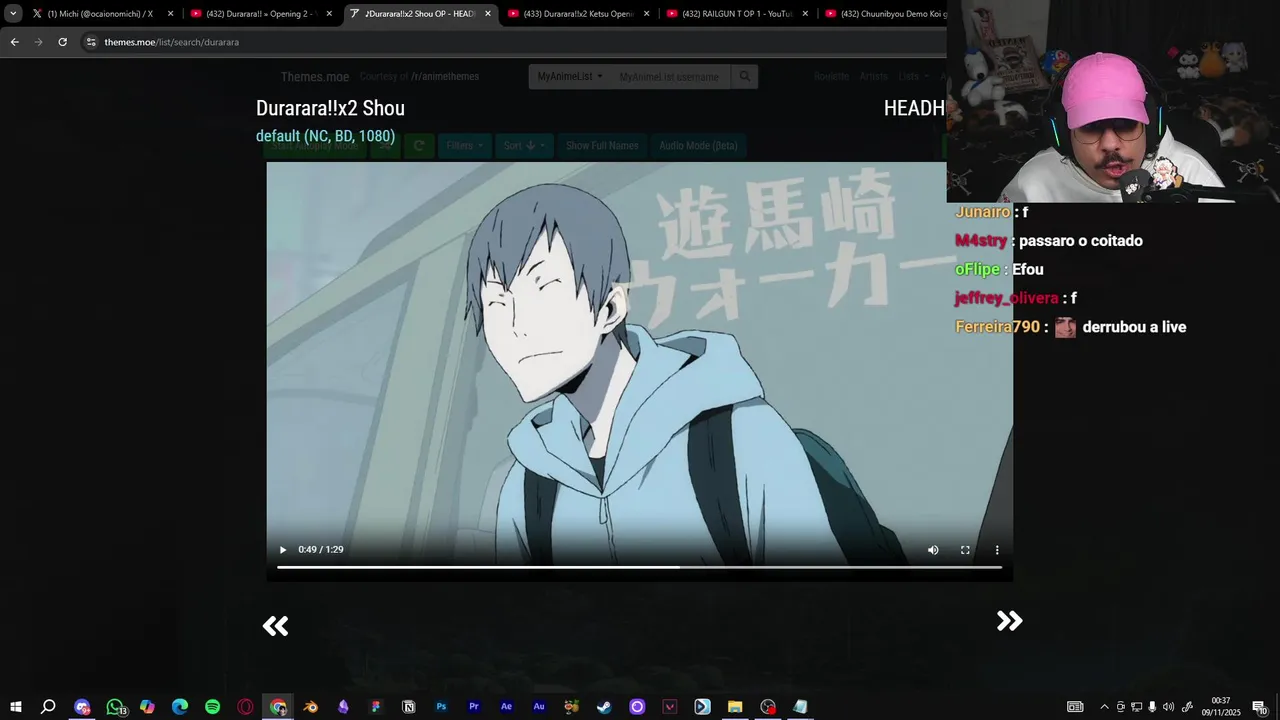Reload the page with the refresh icon
1280x720 pixels.
[x=62, y=42]
